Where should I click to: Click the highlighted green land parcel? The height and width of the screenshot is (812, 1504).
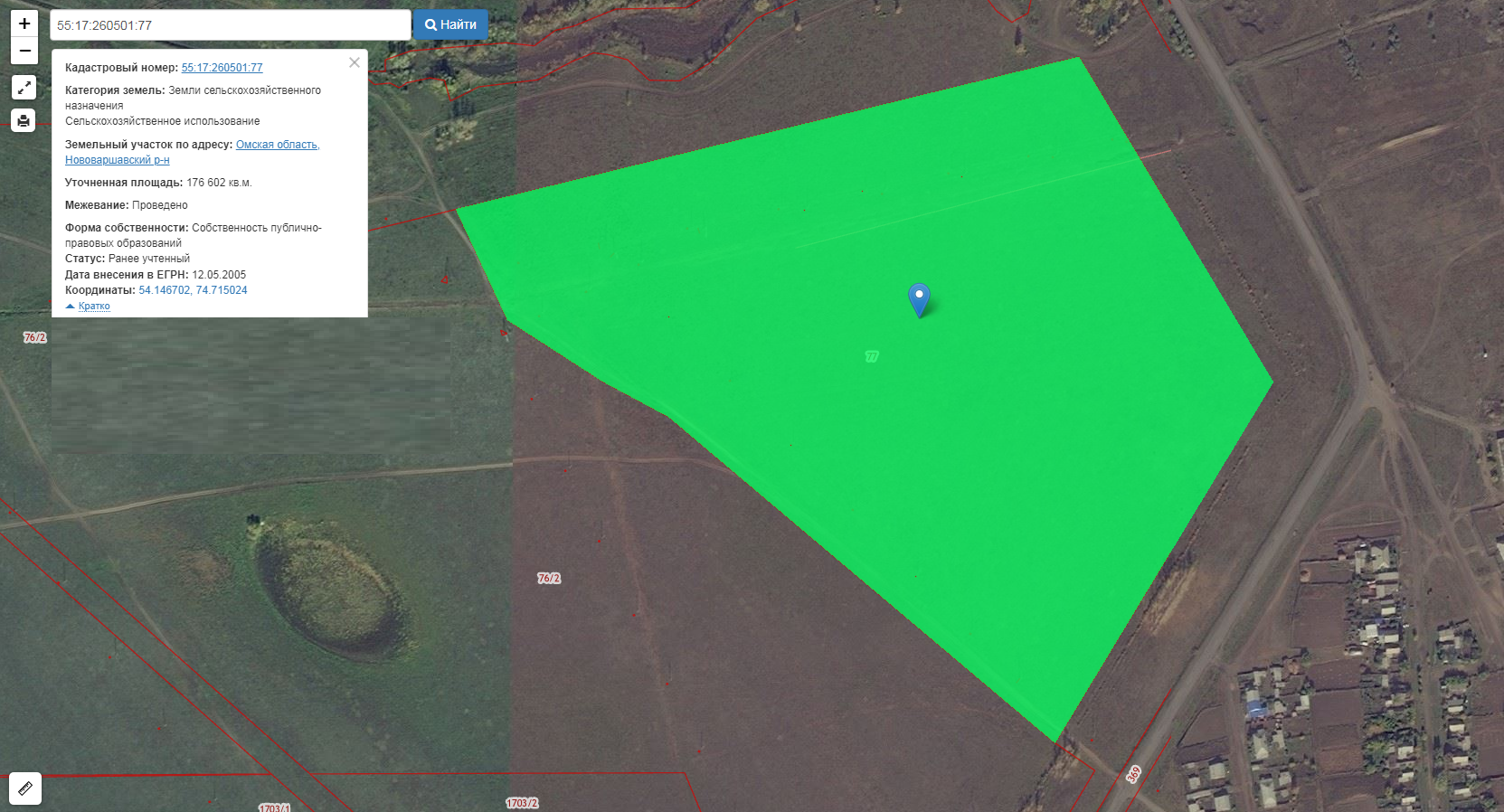995,452
